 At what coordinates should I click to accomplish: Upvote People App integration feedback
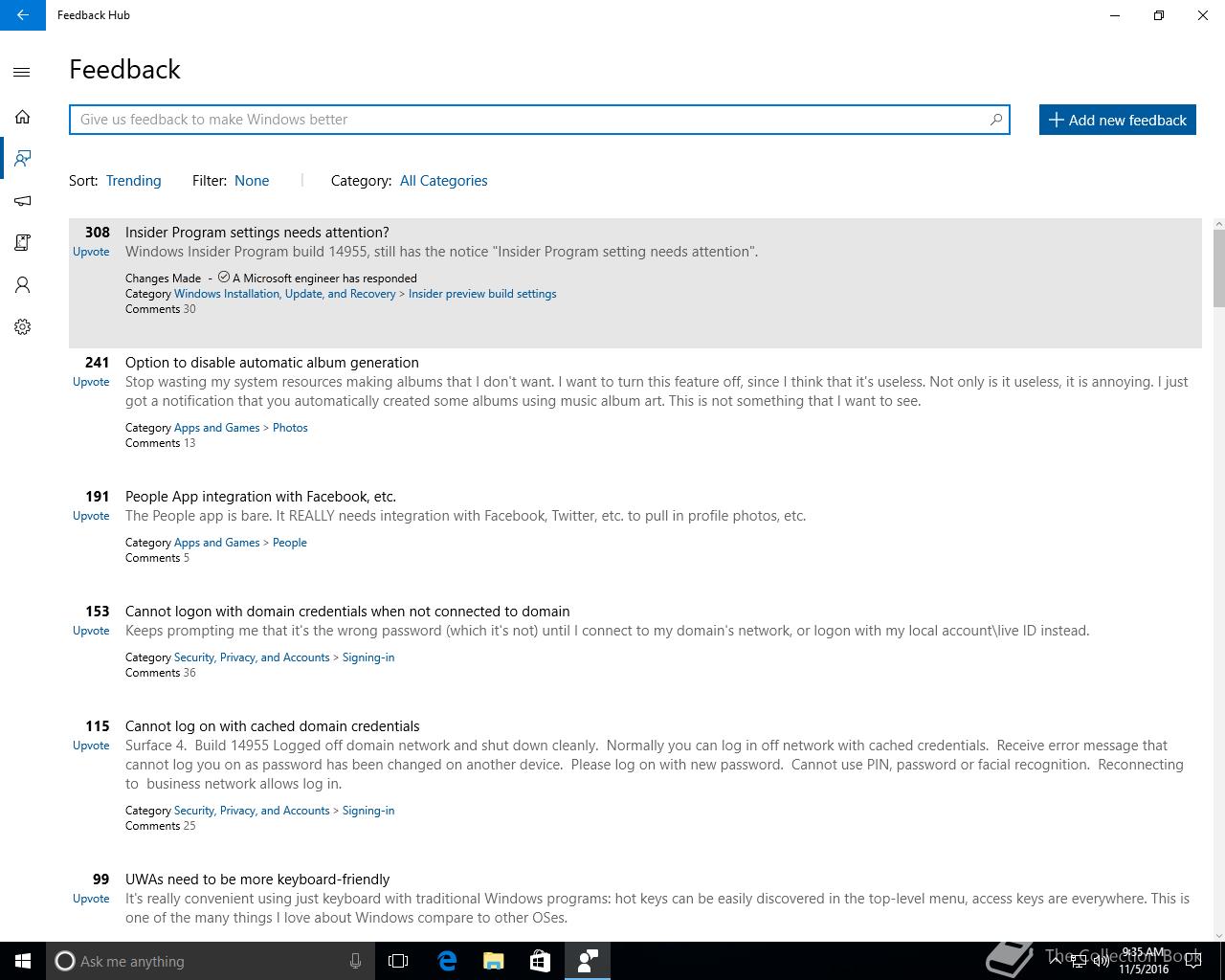pos(91,516)
